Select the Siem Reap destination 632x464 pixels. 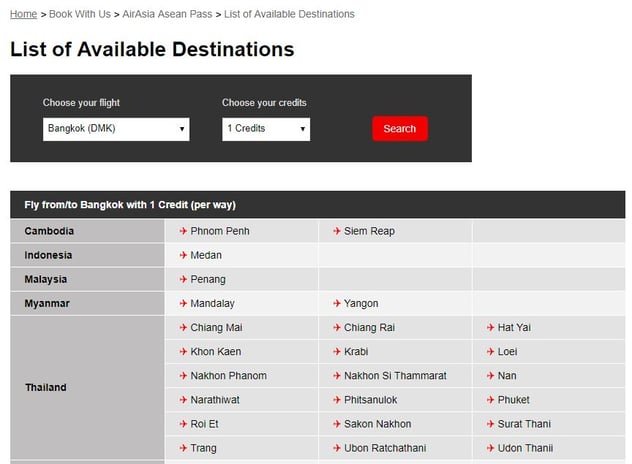pos(369,231)
